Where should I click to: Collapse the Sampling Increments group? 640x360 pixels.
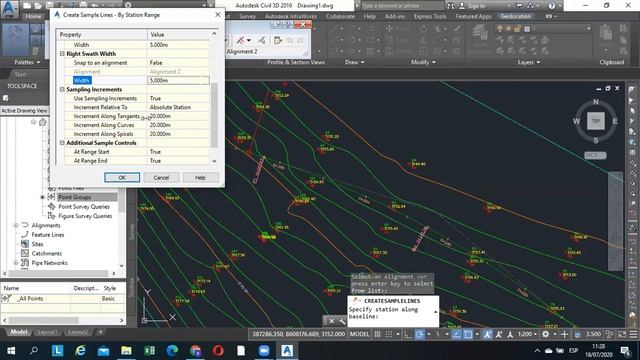click(x=62, y=89)
